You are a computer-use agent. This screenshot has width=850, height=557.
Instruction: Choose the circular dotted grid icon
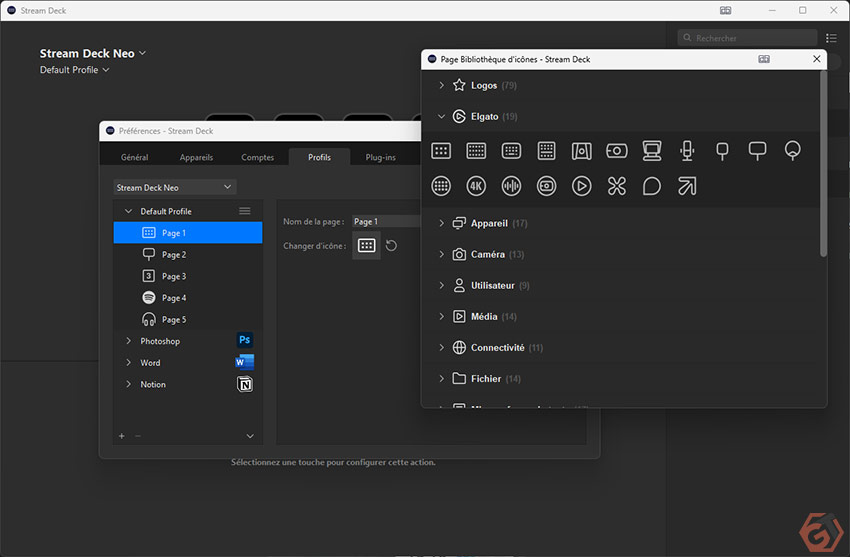click(x=441, y=186)
